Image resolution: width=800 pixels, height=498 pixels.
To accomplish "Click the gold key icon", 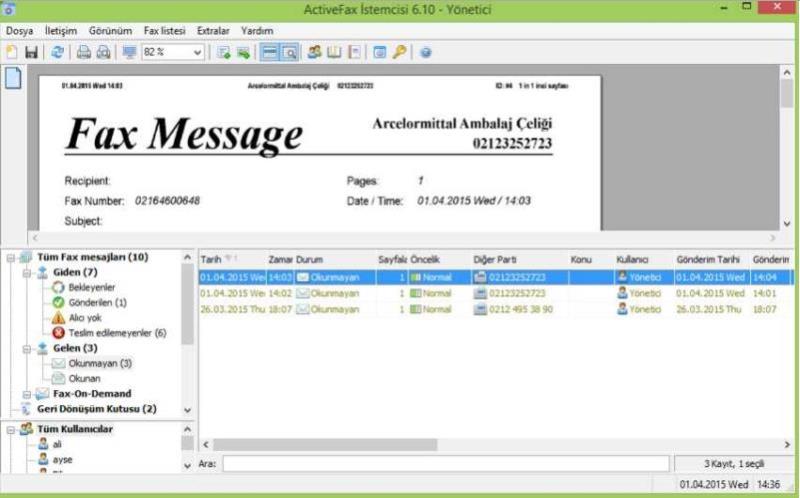I will click(x=399, y=52).
